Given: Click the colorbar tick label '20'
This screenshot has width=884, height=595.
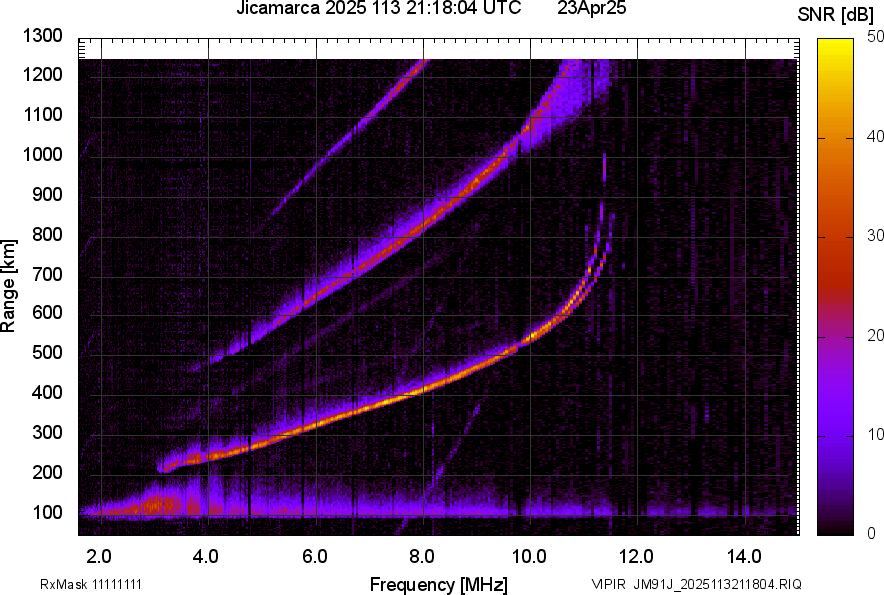Looking at the screenshot, I should pyautogui.click(x=876, y=336).
